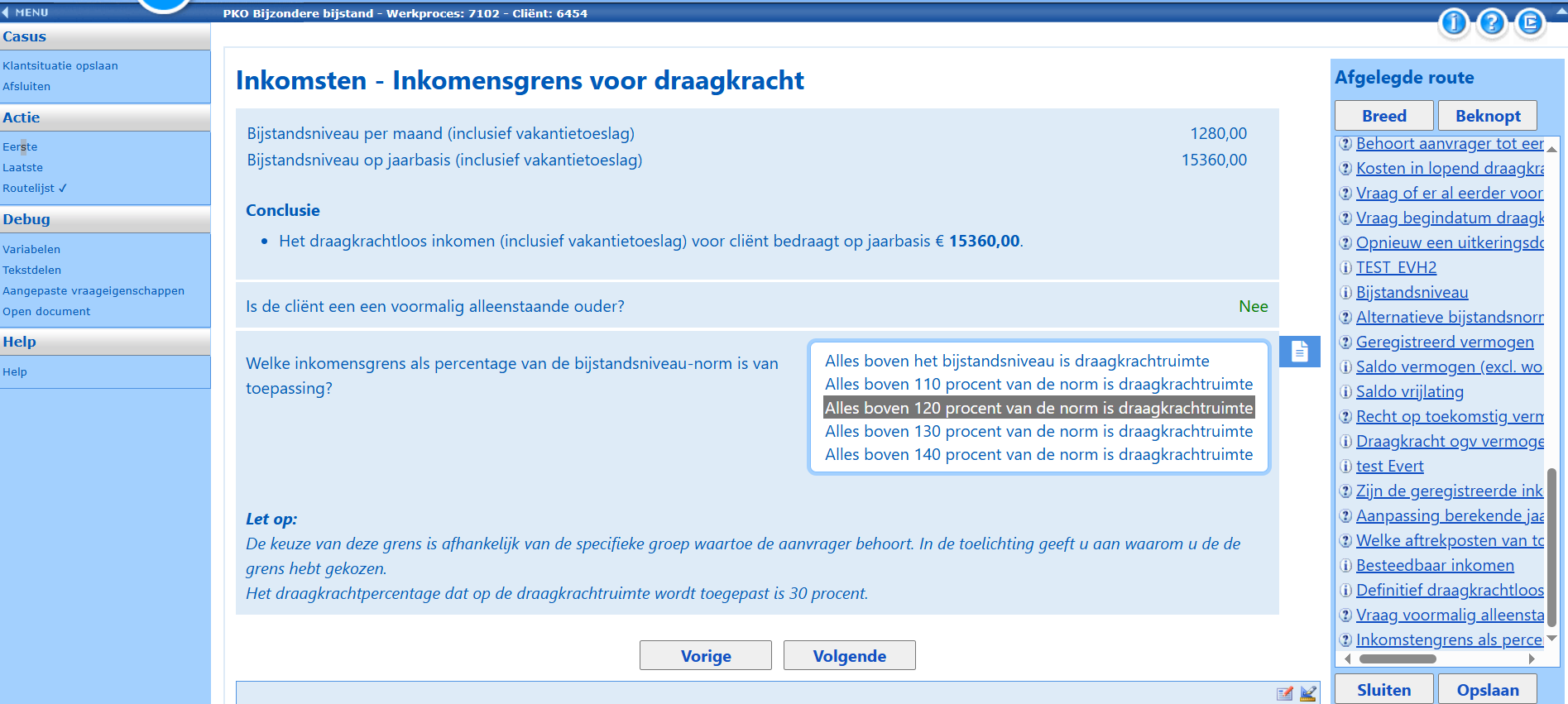Switch route view to Beknopt
This screenshot has width=1568, height=704.
(1487, 116)
